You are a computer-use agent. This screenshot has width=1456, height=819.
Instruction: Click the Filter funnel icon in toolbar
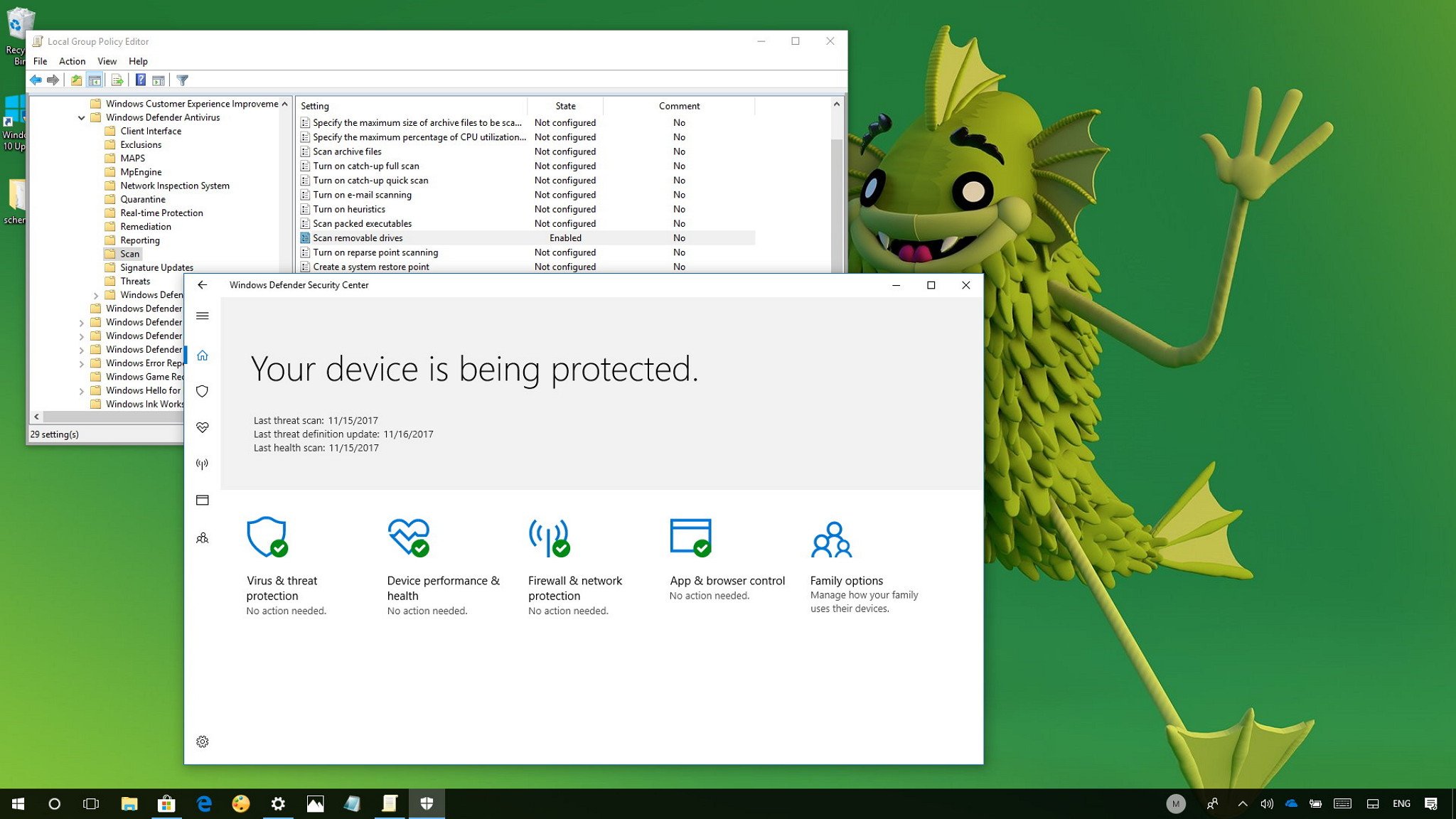182,80
